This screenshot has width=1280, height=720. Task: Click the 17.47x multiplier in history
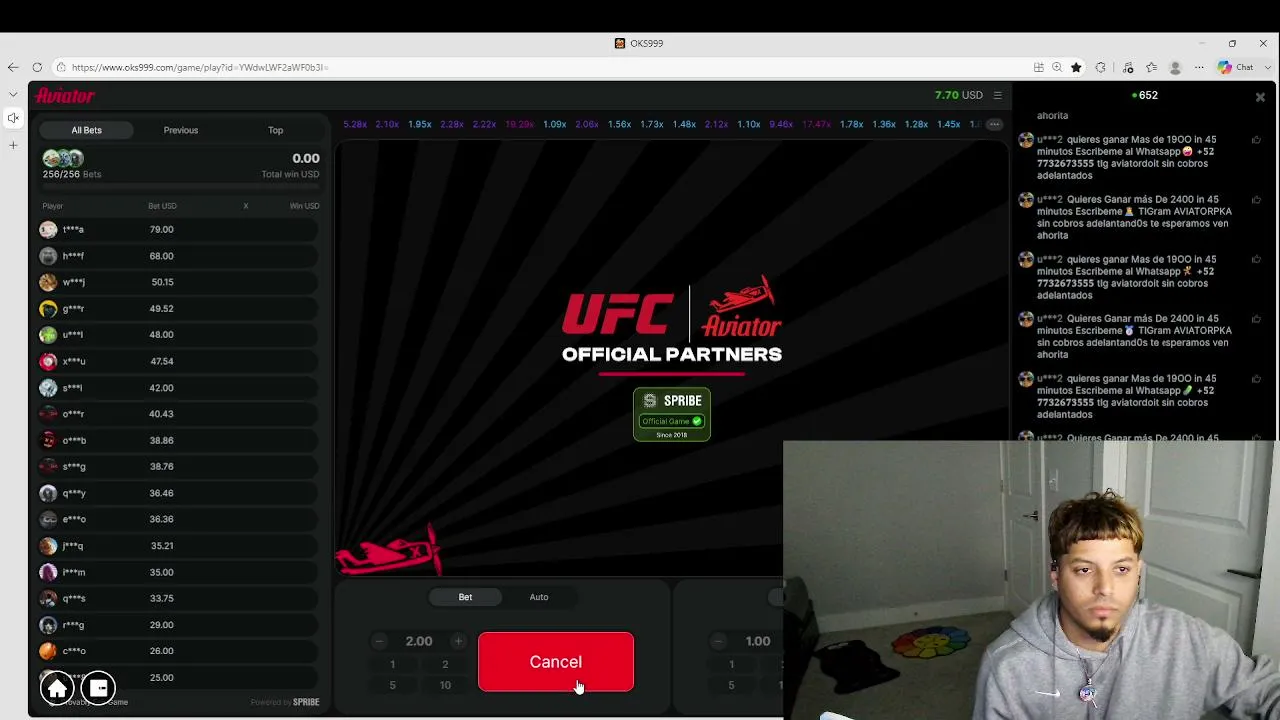pyautogui.click(x=816, y=124)
